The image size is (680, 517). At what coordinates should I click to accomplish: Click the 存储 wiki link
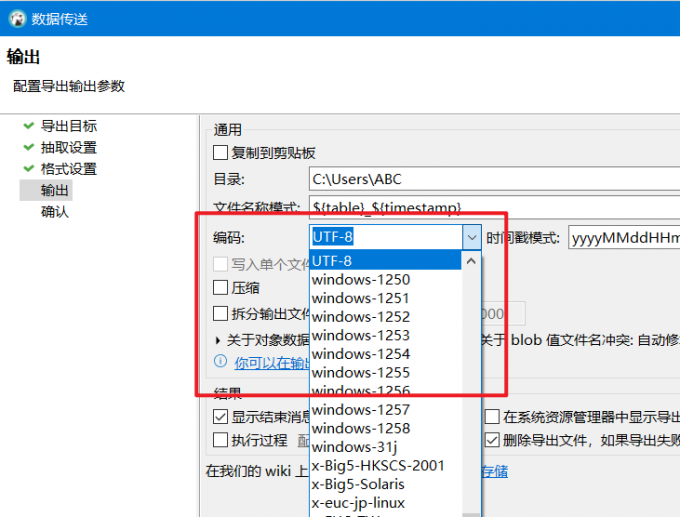click(495, 471)
